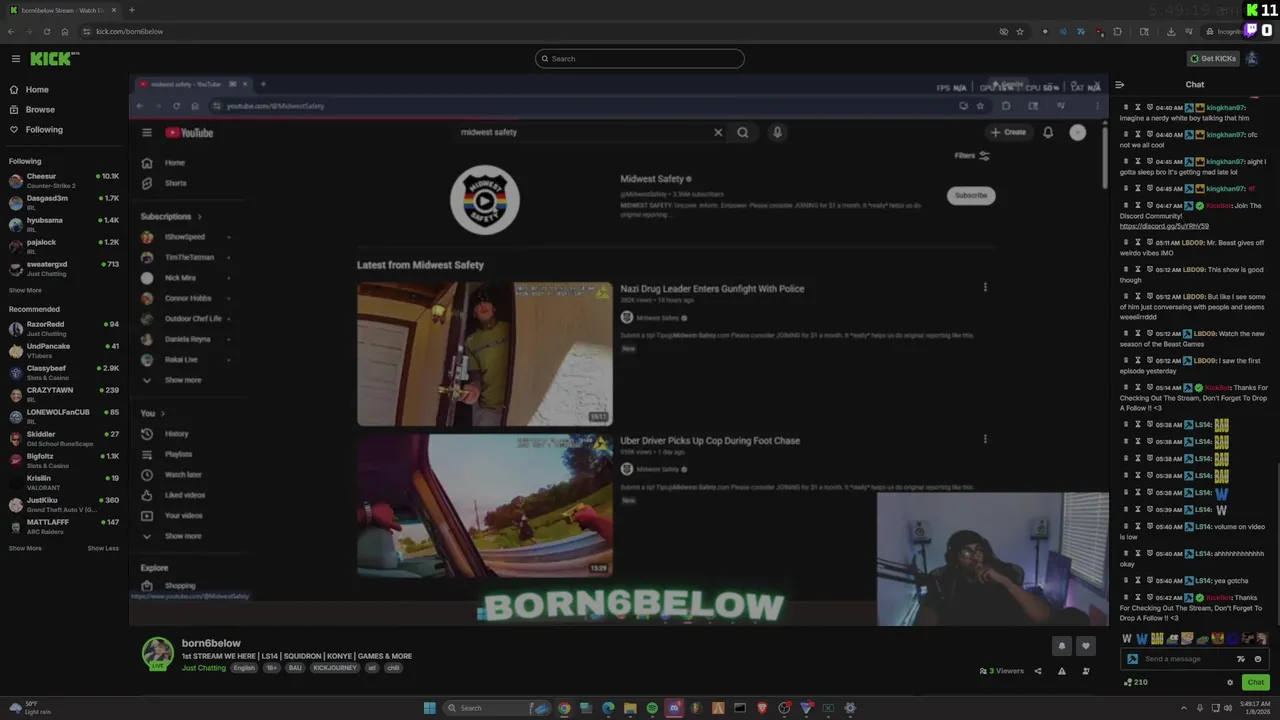Toggle chat translation icon in message box
The width and height of the screenshot is (1280, 720).
click(1241, 659)
